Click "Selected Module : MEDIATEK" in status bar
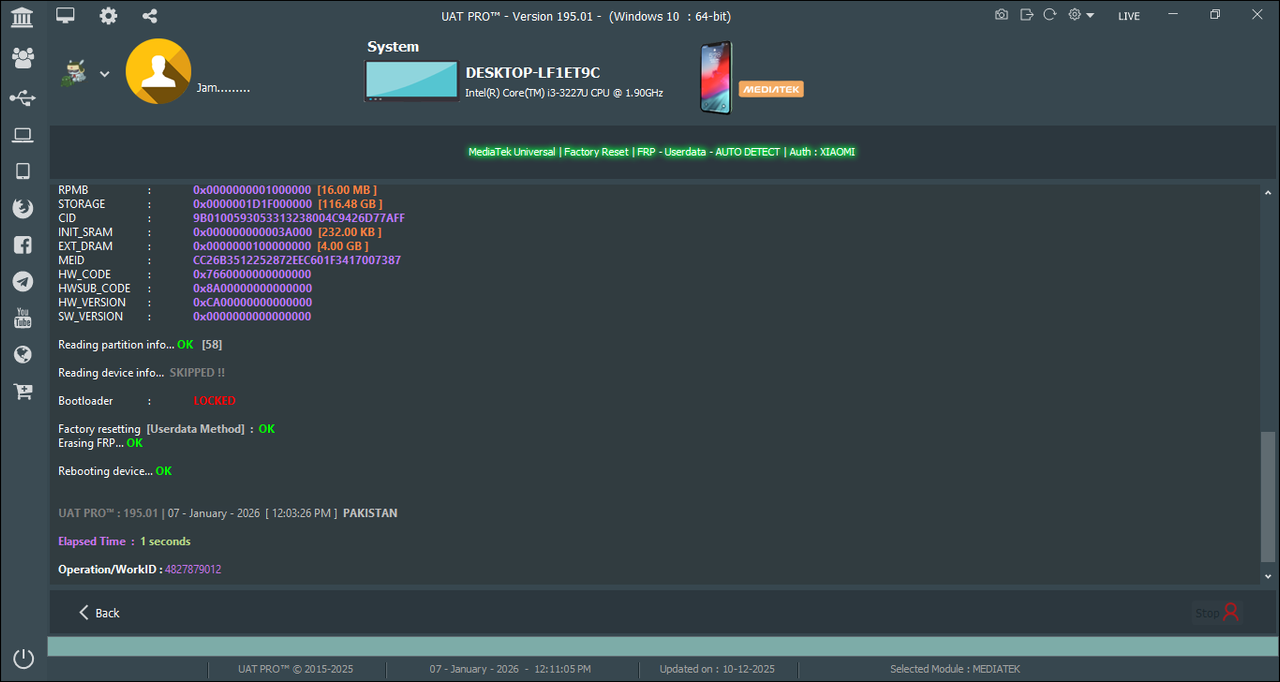The width and height of the screenshot is (1280, 682). tap(955, 669)
